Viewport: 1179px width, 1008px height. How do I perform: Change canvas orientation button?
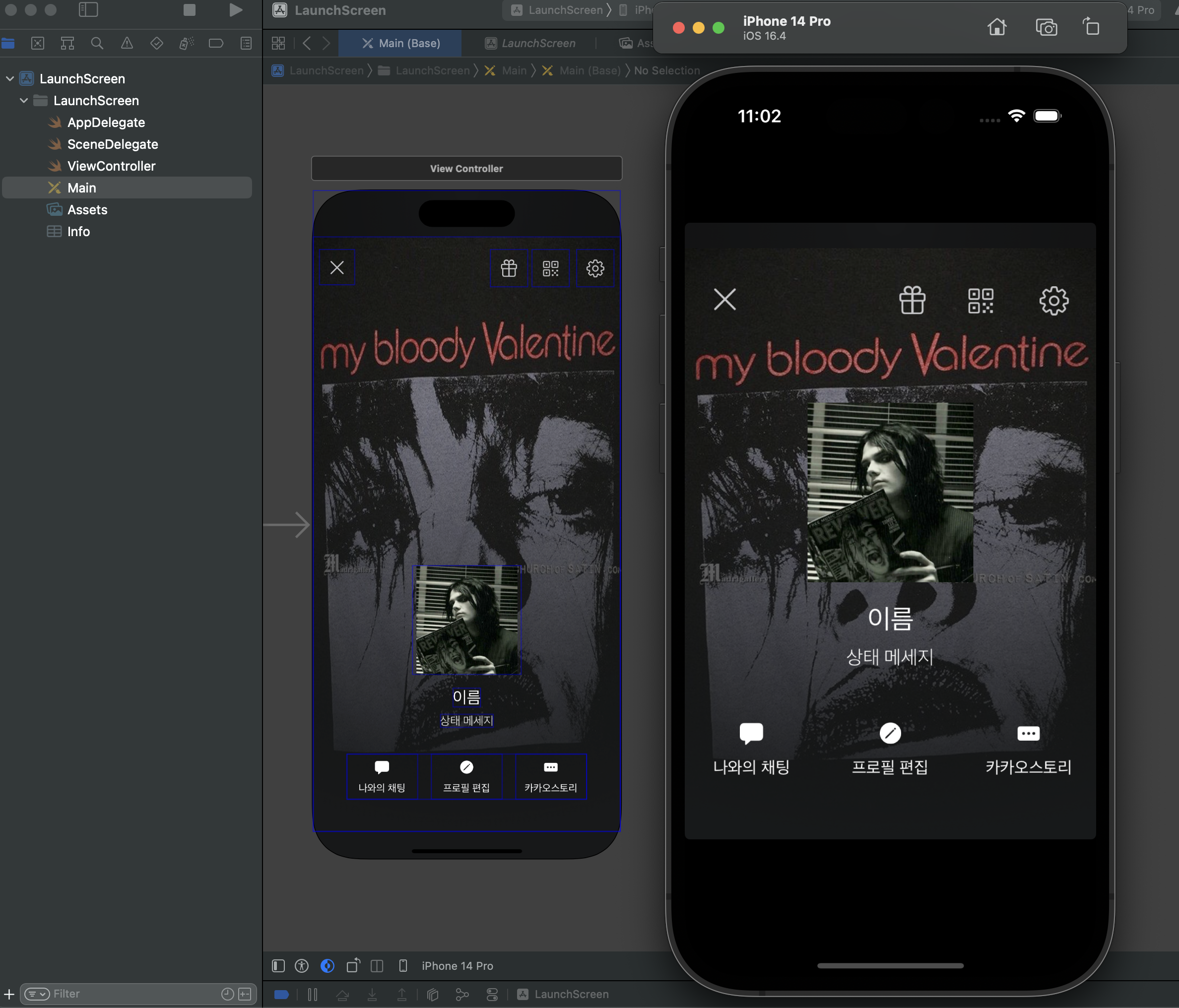[353, 965]
